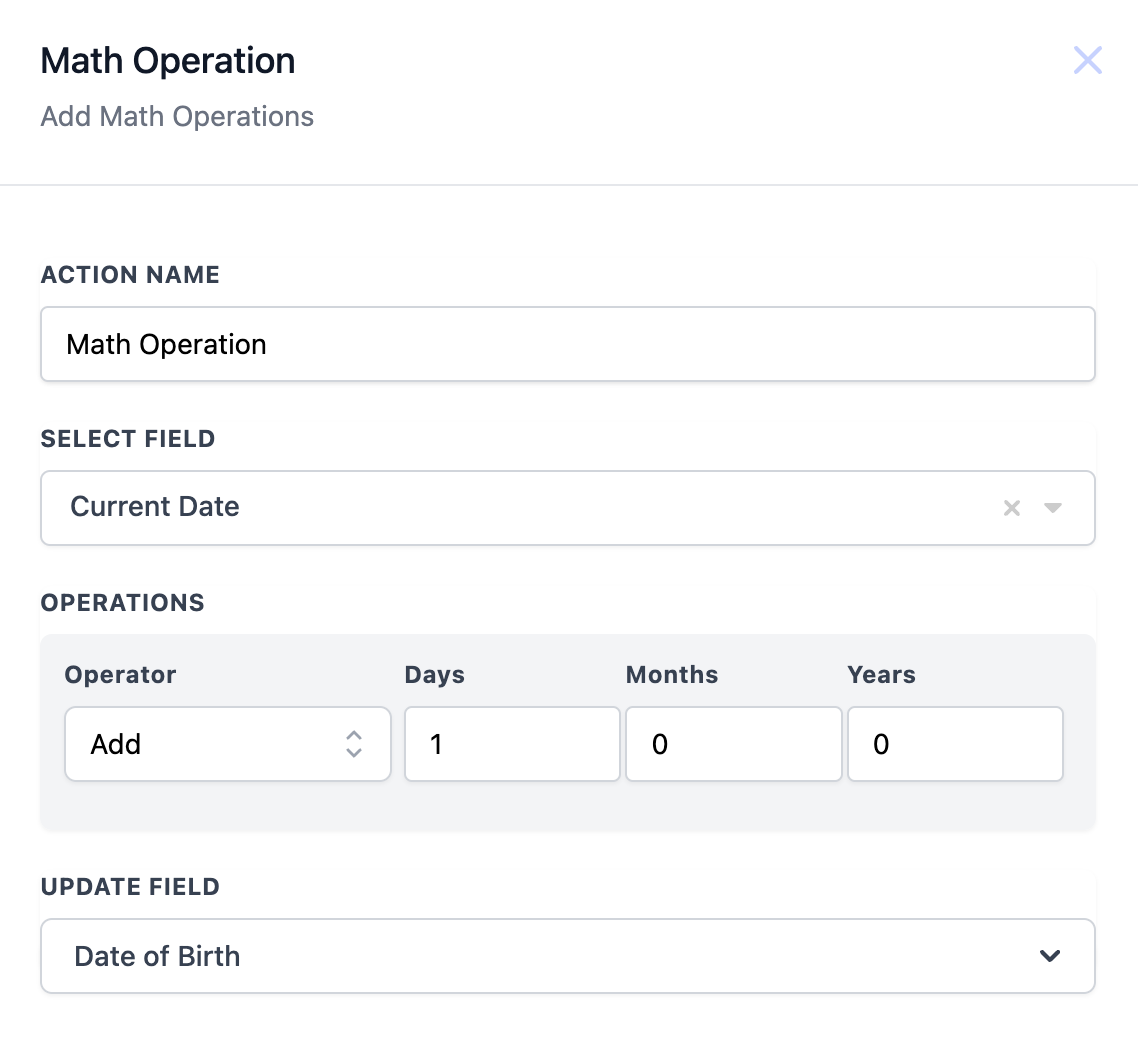Click the Days column label
This screenshot has width=1138, height=1050.
pyautogui.click(x=434, y=675)
